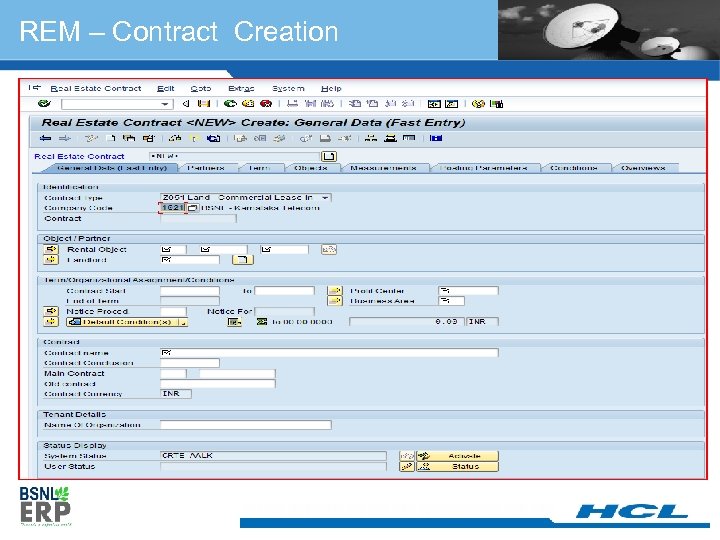Image resolution: width=720 pixels, height=540 pixels.
Task: Click the Generate Shortcut icon
Action: (x=451, y=104)
